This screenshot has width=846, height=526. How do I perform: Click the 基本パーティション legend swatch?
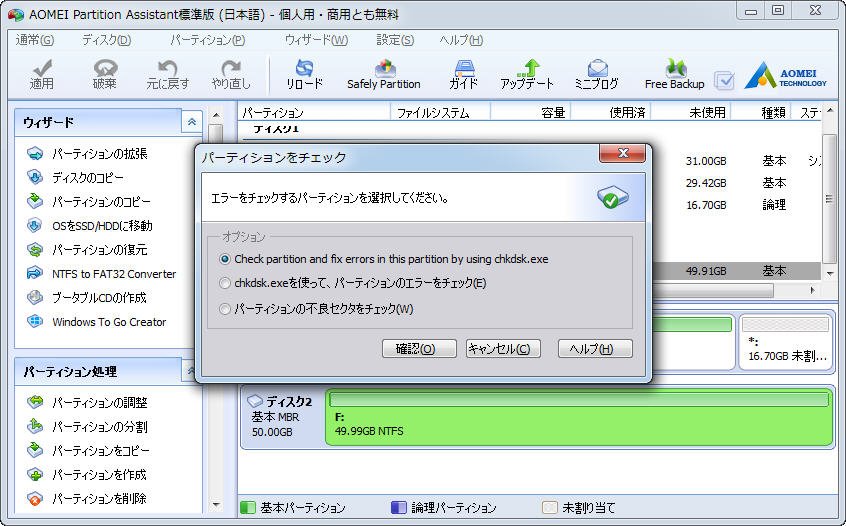(x=248, y=508)
